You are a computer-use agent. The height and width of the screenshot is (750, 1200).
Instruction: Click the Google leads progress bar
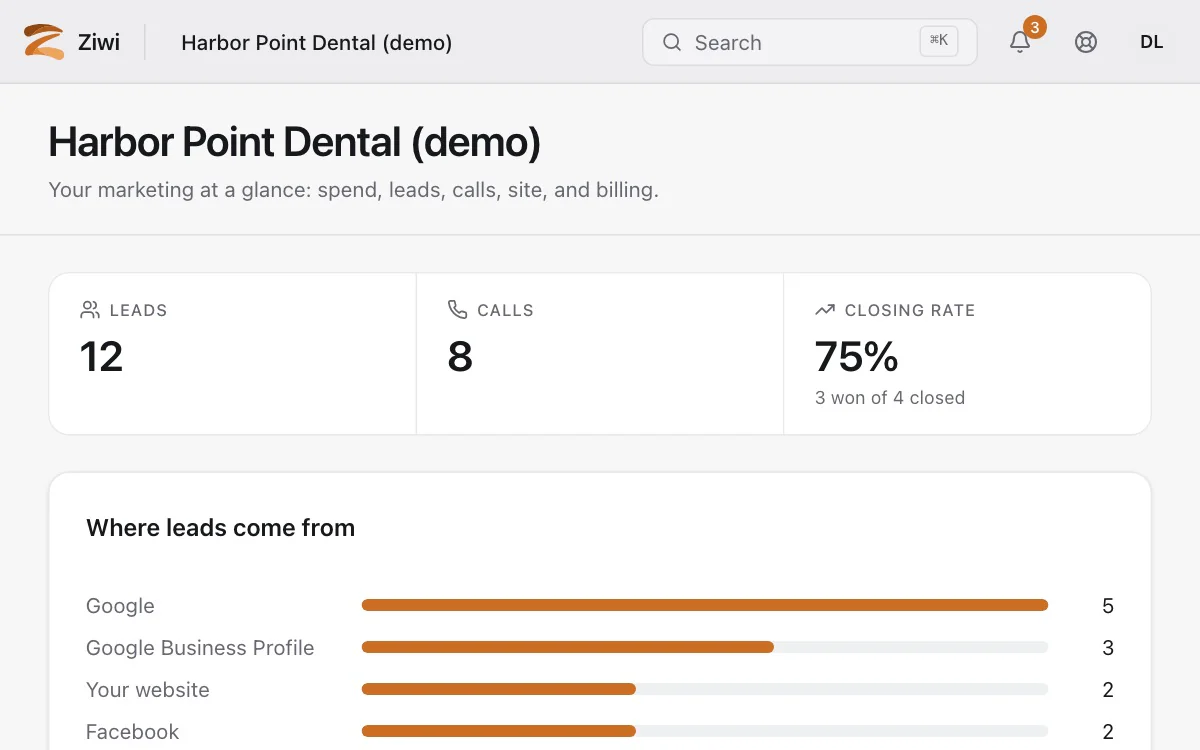tap(705, 605)
